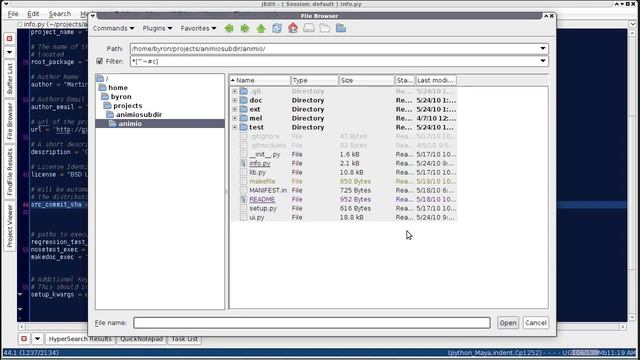The height and width of the screenshot is (360, 640).
Task: Toggle the Filter checkbox
Action: click(100, 61)
